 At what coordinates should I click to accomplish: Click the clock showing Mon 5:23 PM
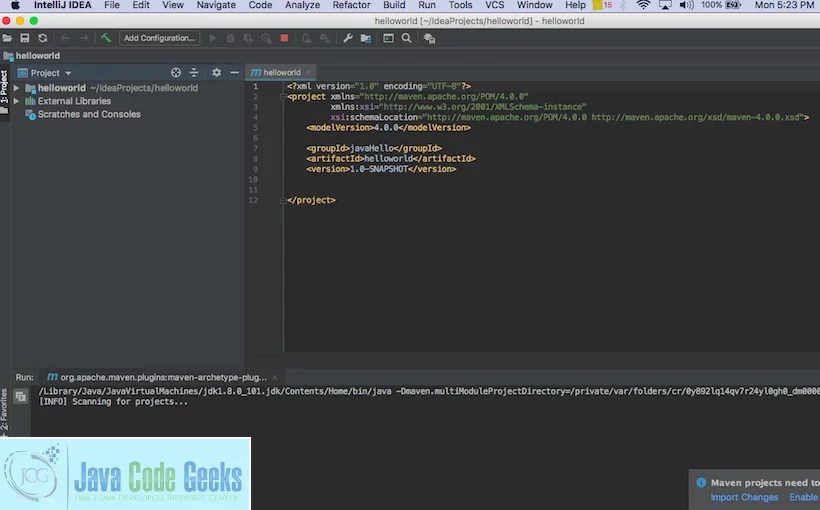pyautogui.click(x=784, y=5)
